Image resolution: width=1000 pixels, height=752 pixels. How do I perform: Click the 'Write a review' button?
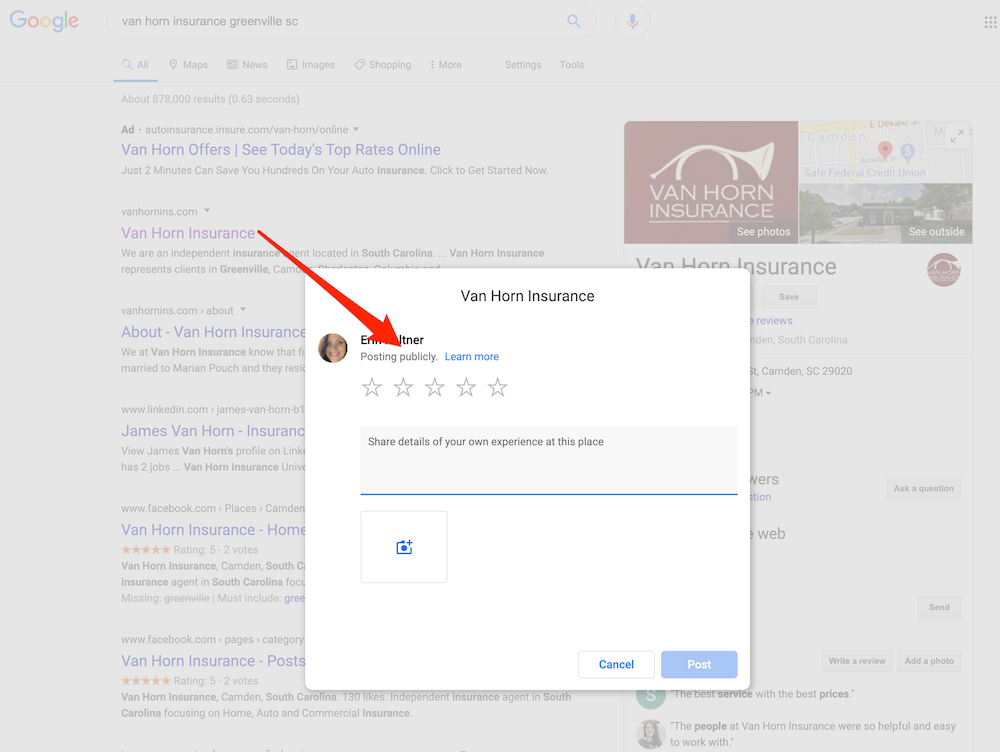pyautogui.click(x=857, y=661)
